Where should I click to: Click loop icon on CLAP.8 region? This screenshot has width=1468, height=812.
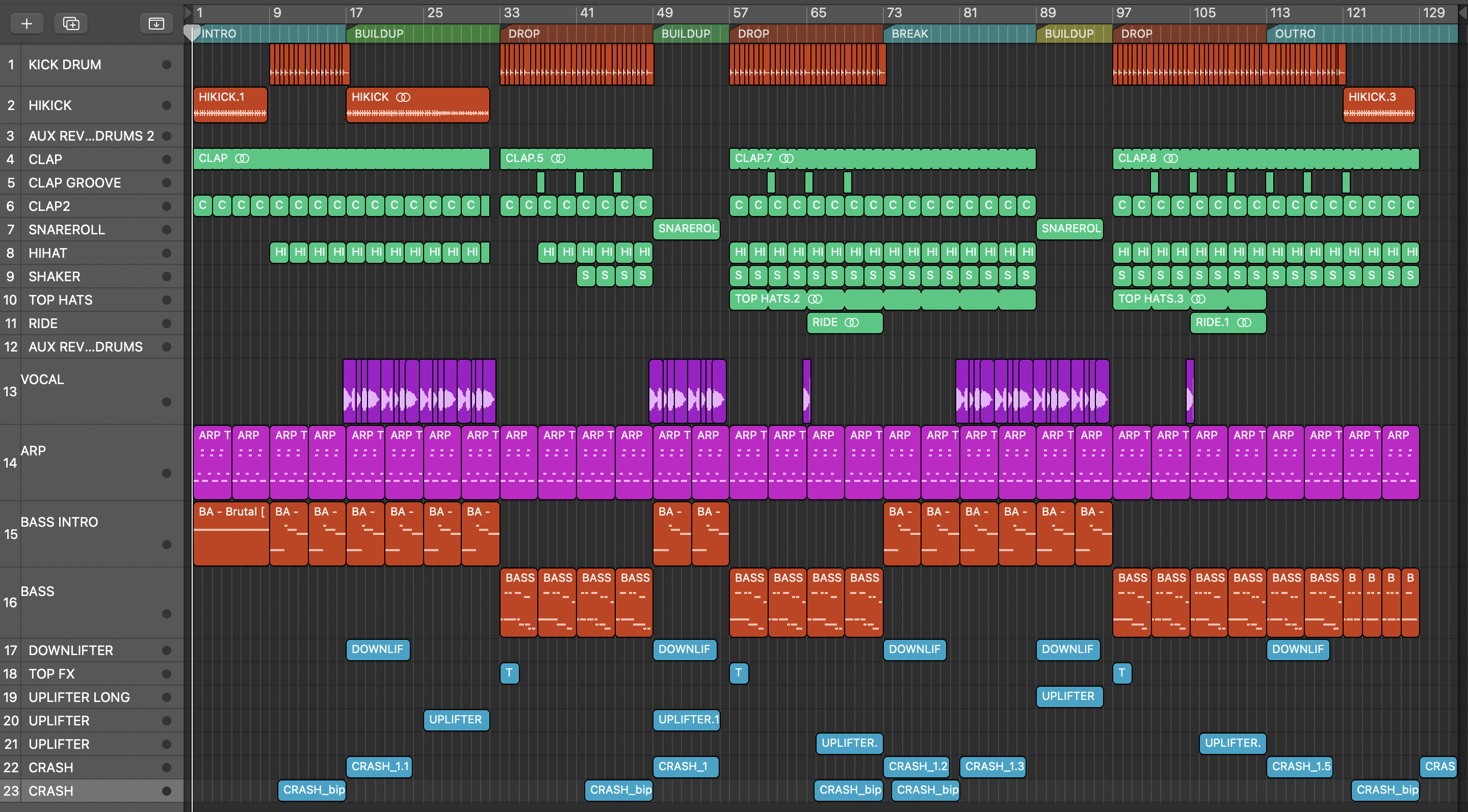coord(1170,158)
